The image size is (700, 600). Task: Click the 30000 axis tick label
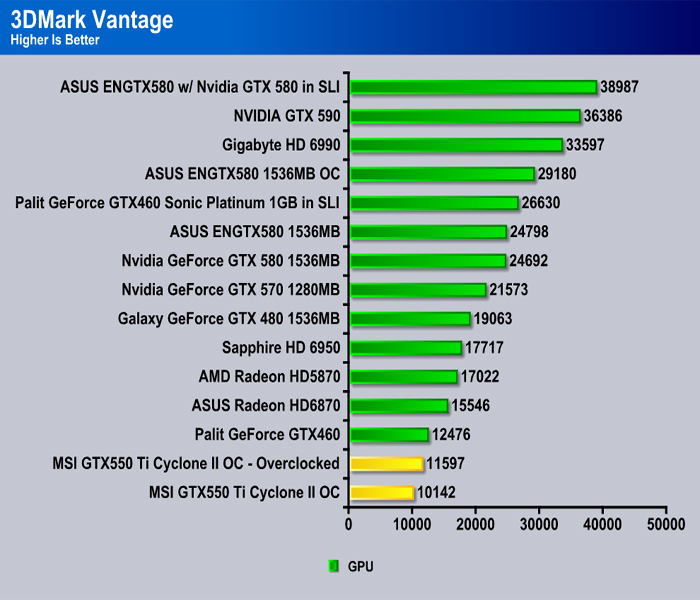tap(539, 524)
